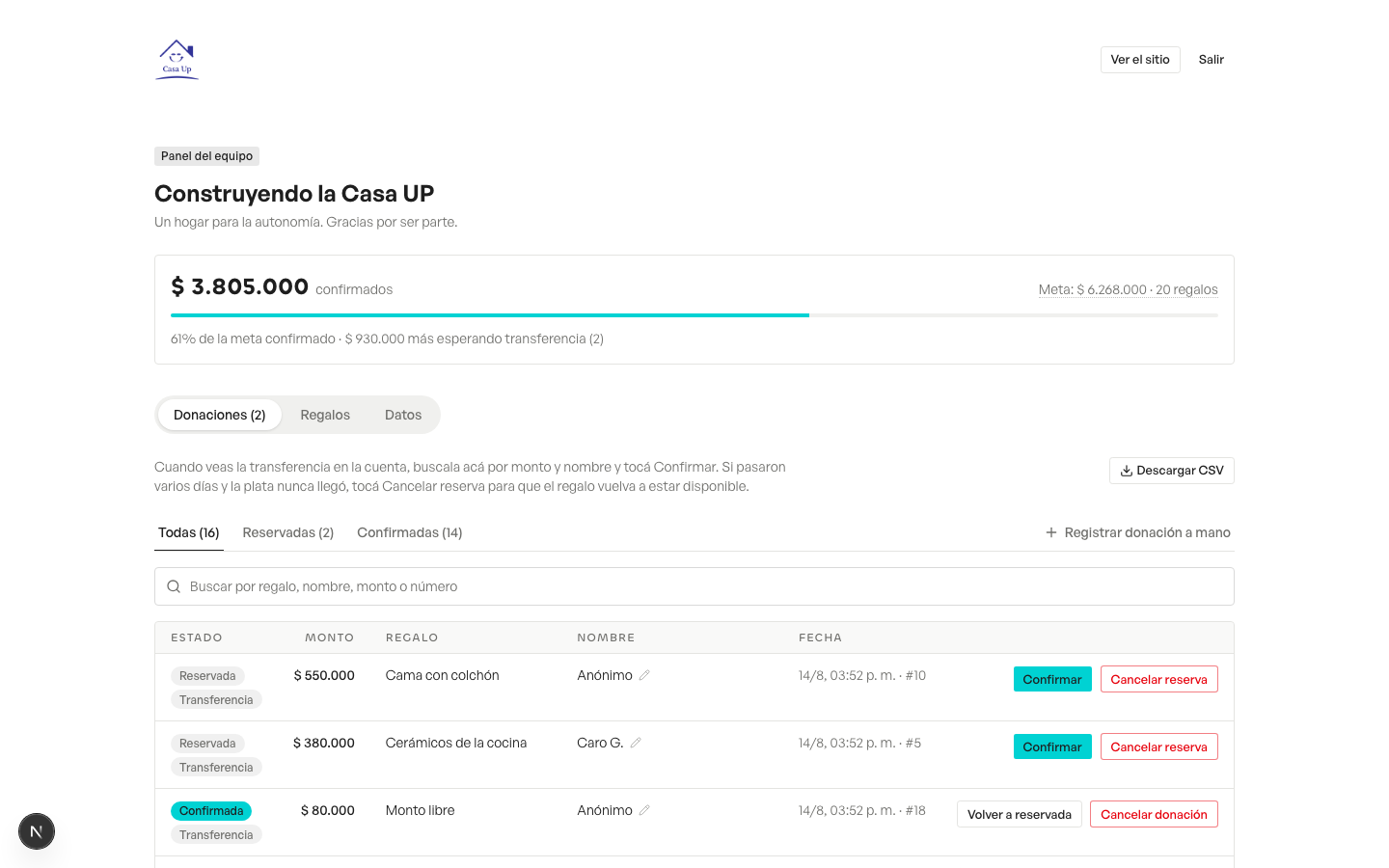The image size is (1389, 868).
Task: Filter by Reservadas (2)
Action: pos(288,532)
